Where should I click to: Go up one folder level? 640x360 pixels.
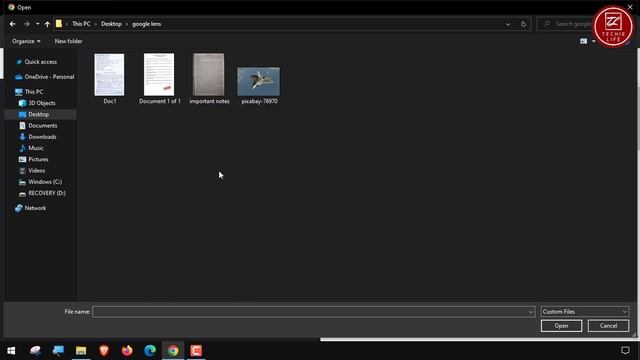[x=47, y=24]
